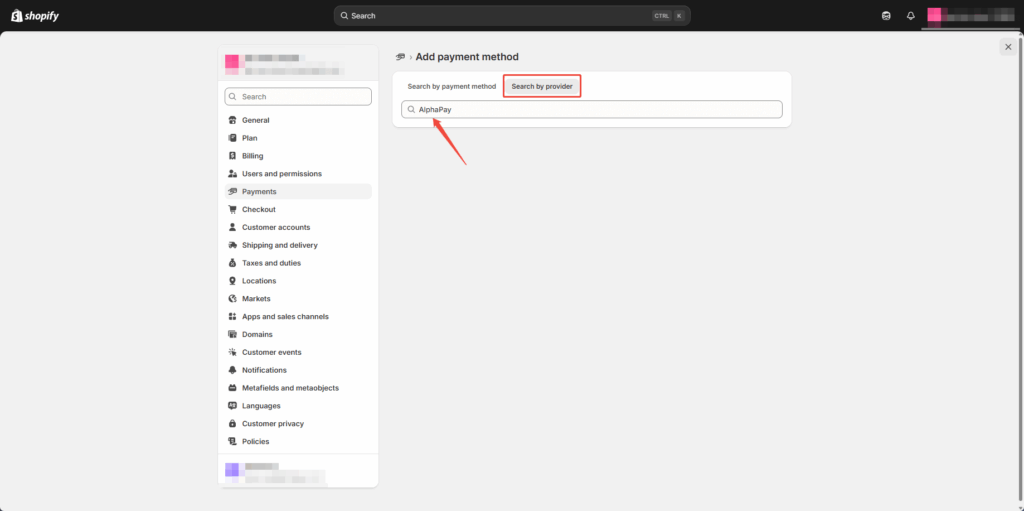
Task: Open Checkout settings
Action: click(x=258, y=210)
